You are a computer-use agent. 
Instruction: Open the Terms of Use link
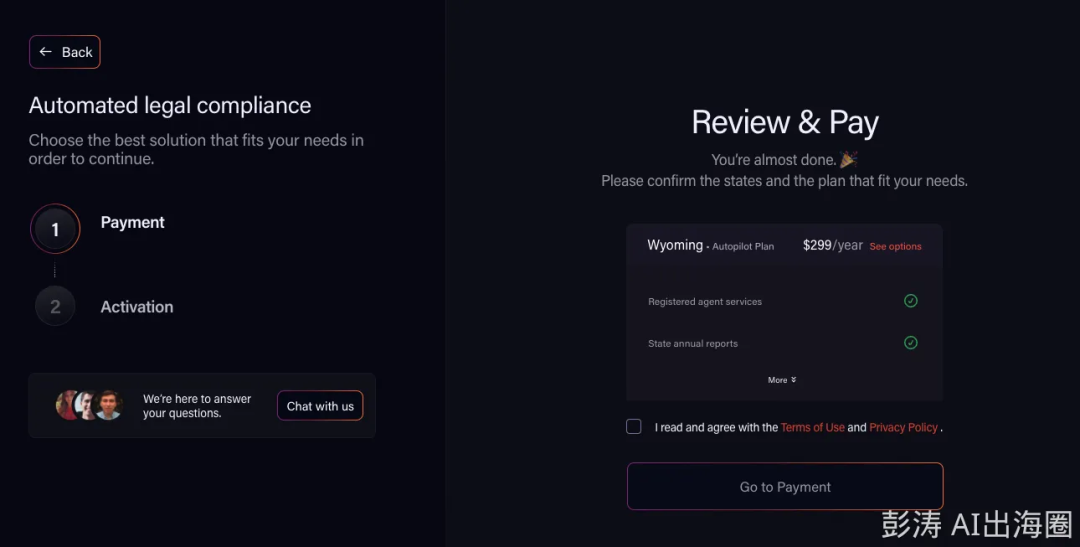coord(812,427)
